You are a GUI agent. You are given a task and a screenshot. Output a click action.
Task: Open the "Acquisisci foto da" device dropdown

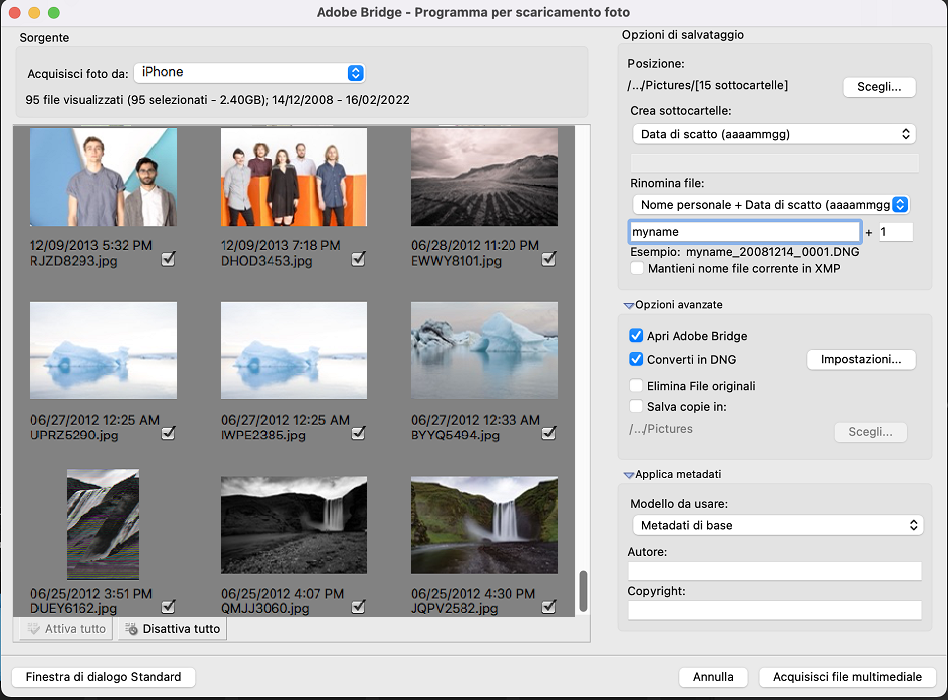point(248,73)
